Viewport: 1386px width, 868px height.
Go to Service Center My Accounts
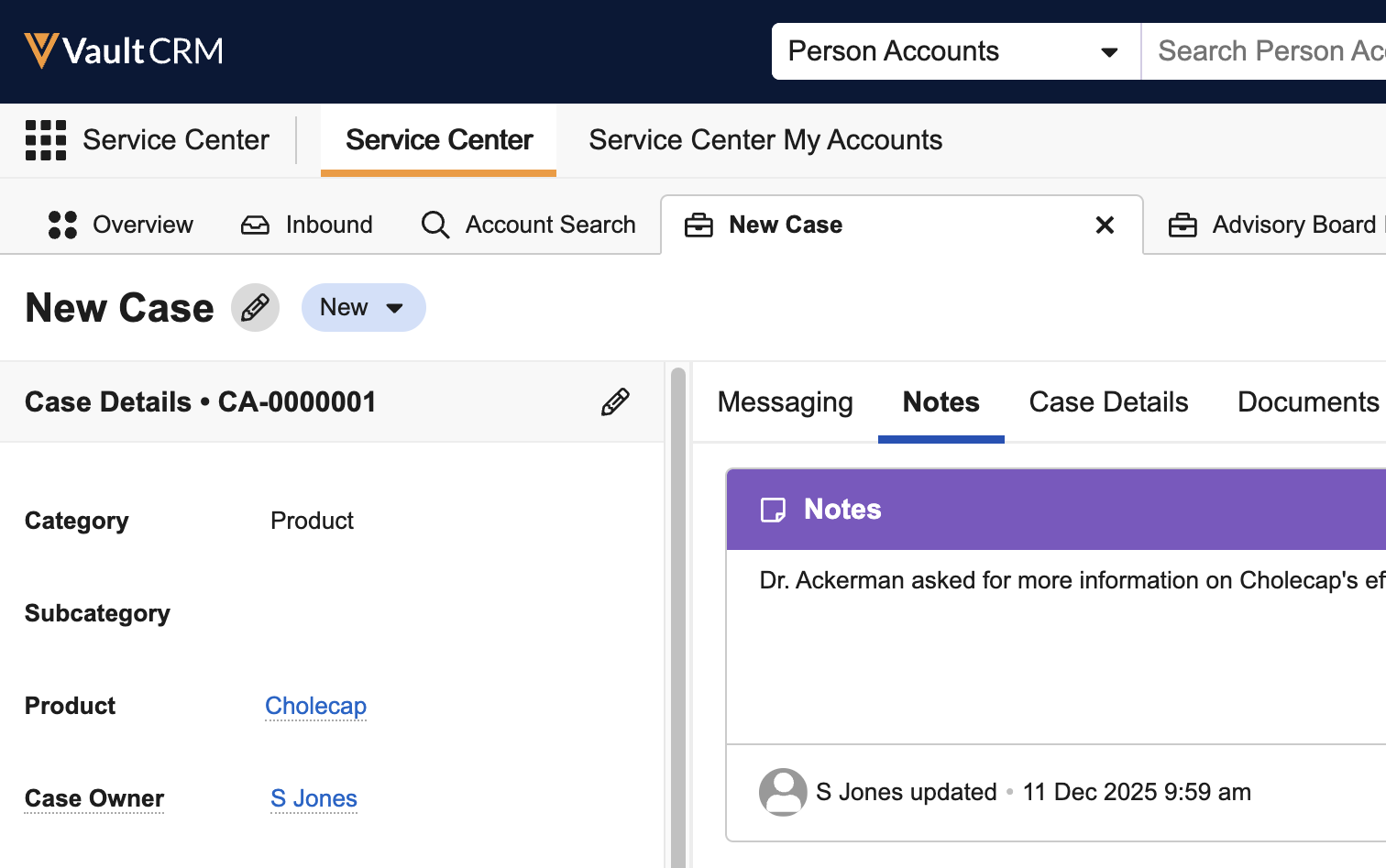pyautogui.click(x=765, y=140)
